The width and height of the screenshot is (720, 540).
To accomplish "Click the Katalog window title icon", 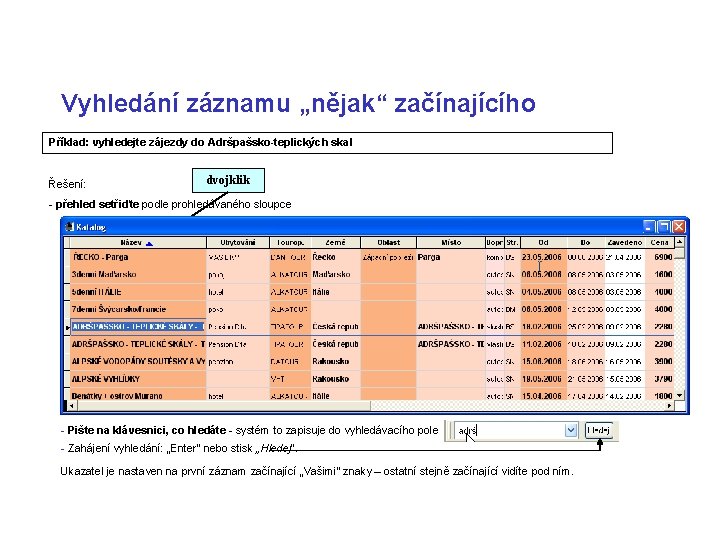I will 70,227.
